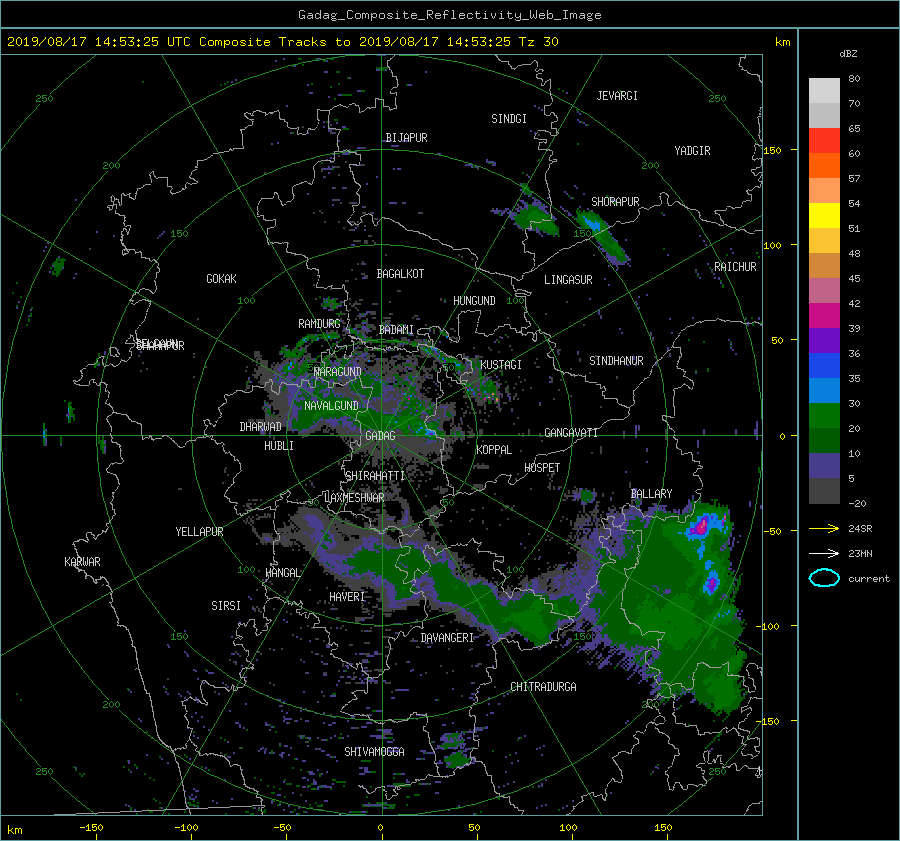Click the DHARWAD city label
The width and height of the screenshot is (900, 841).
(x=260, y=427)
